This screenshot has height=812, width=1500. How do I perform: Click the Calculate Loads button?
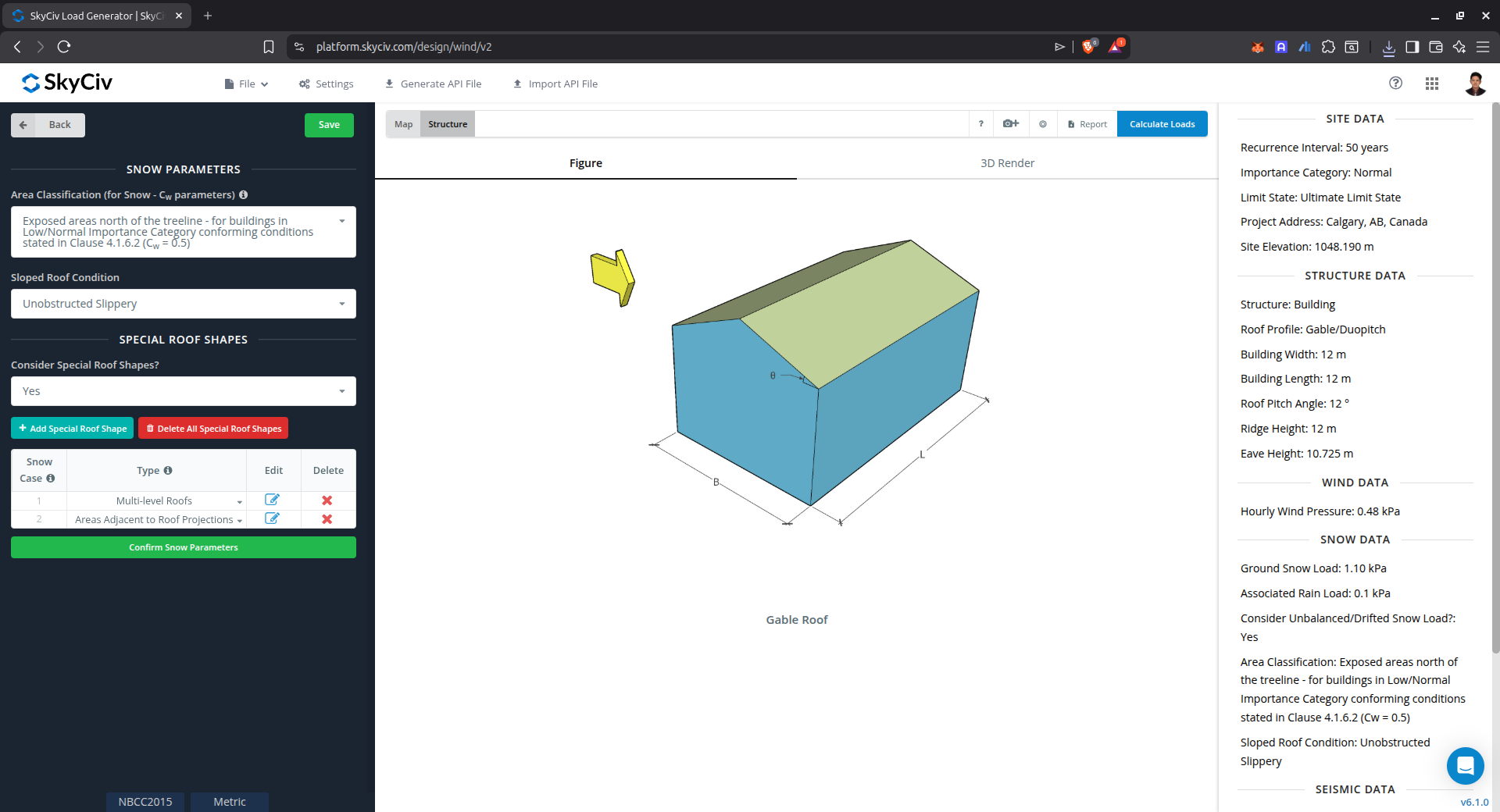pos(1162,124)
